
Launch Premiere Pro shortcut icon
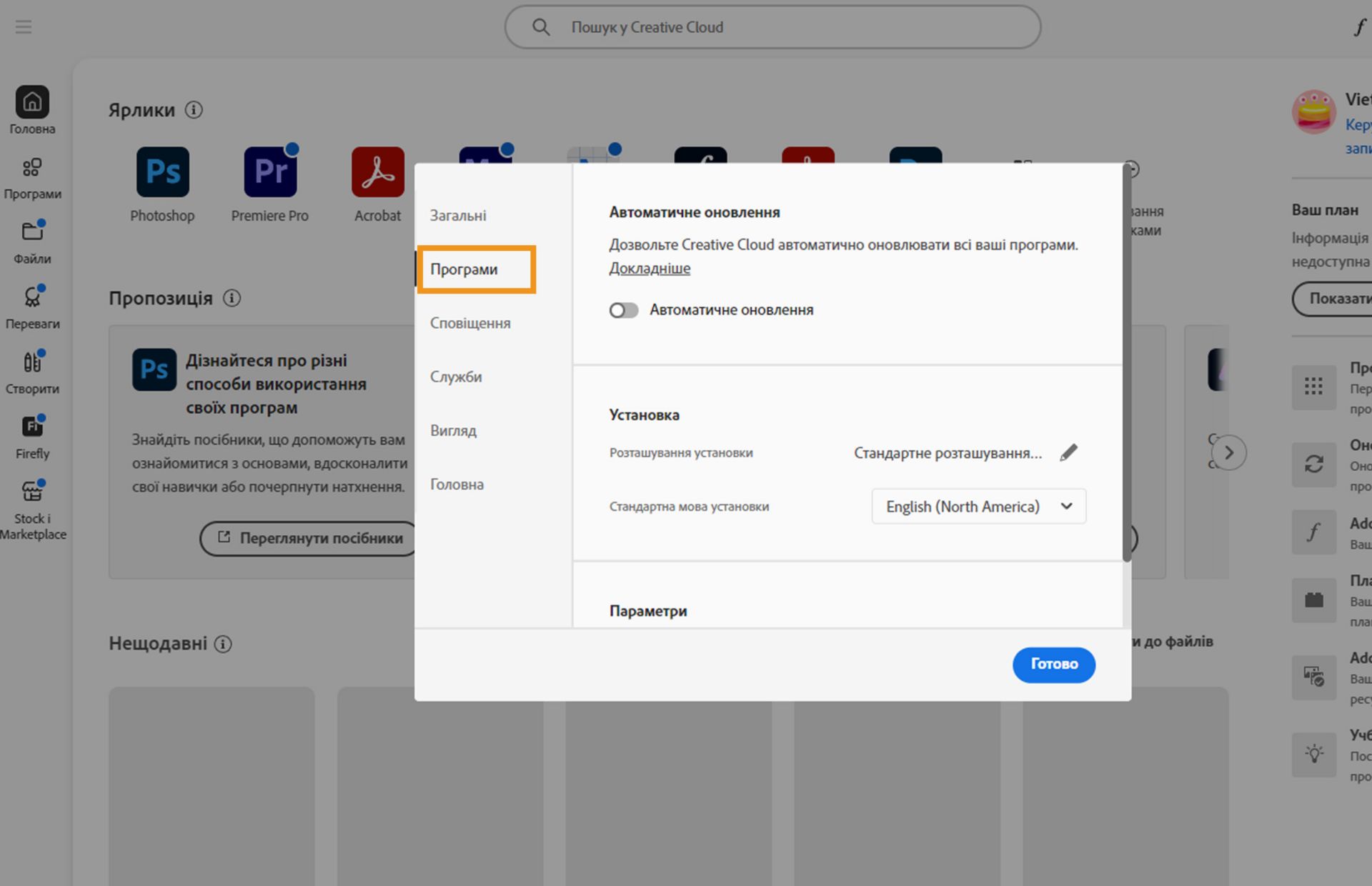[270, 172]
